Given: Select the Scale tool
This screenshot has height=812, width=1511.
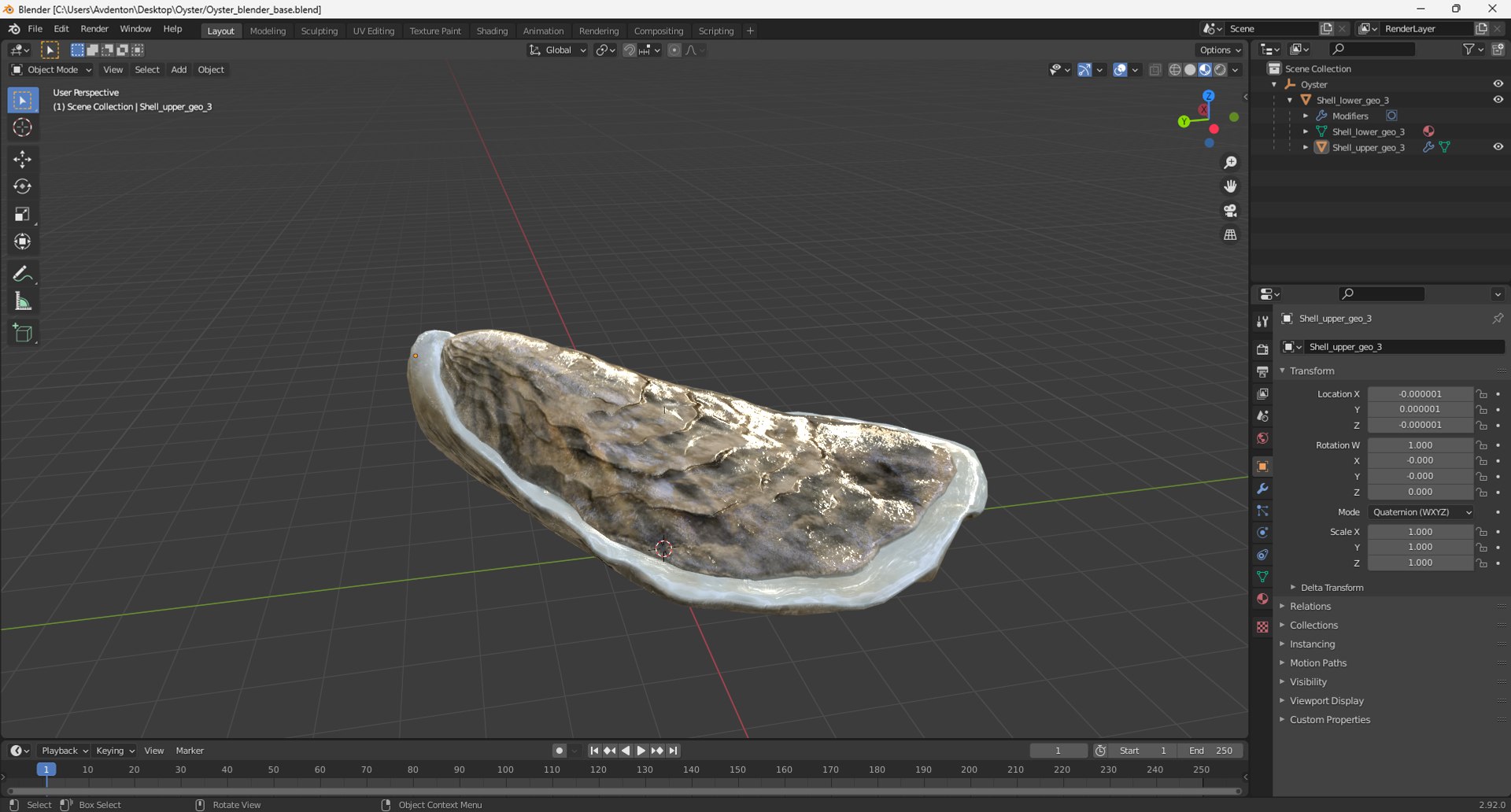Looking at the screenshot, I should 22,214.
